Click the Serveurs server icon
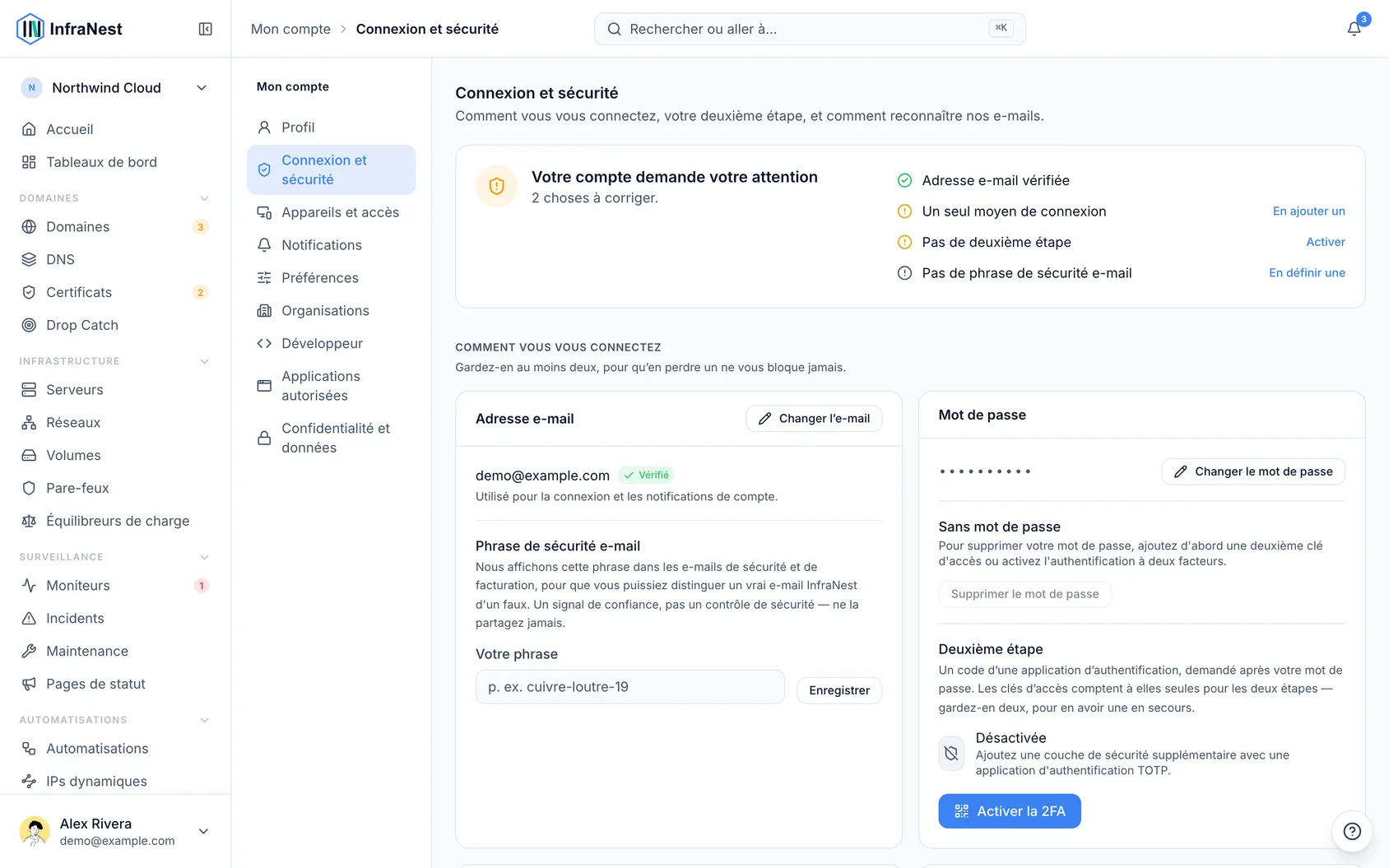 click(29, 389)
